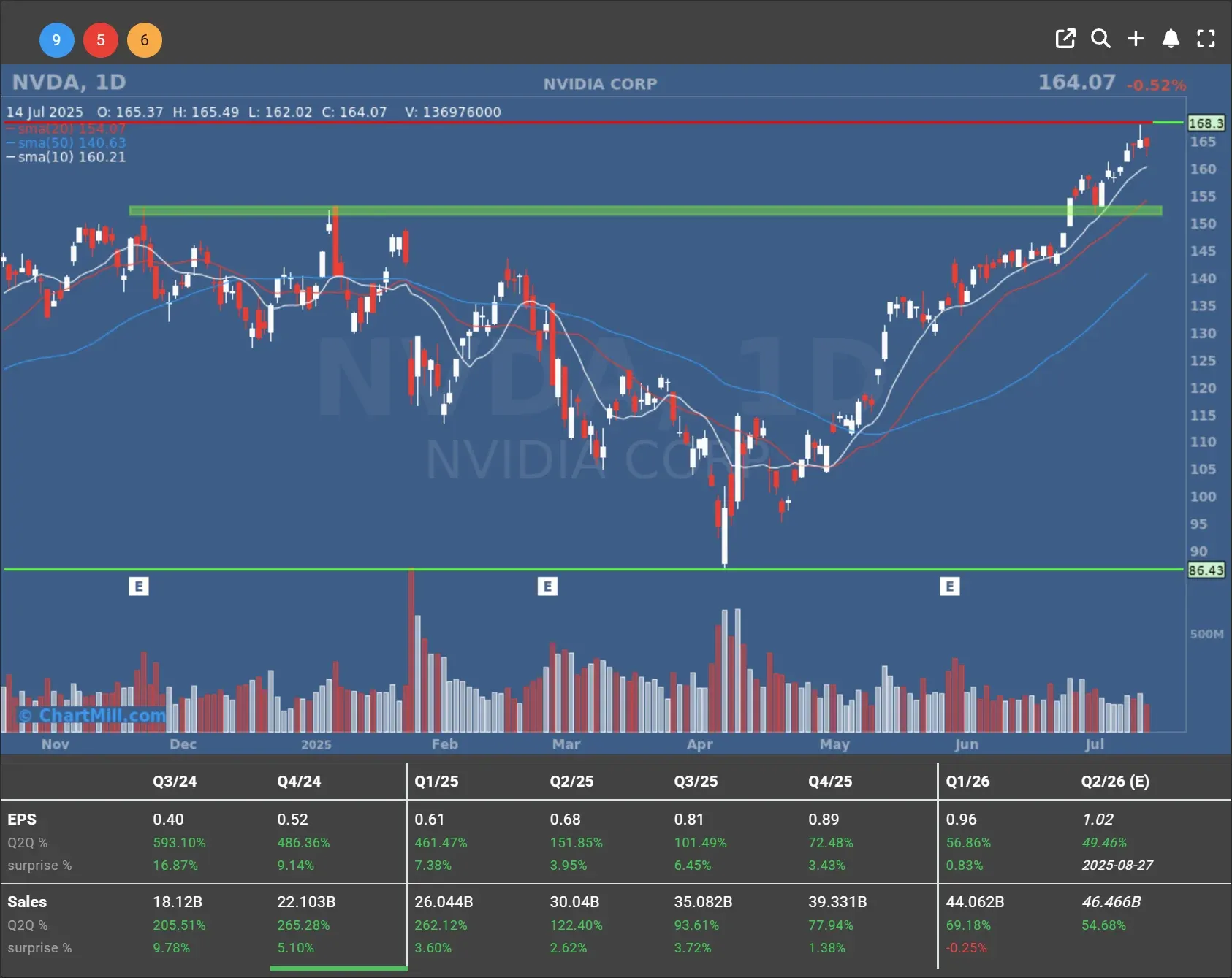Click the sma(50) 140.63 legend
This screenshot has width=1232, height=978.
tap(67, 142)
